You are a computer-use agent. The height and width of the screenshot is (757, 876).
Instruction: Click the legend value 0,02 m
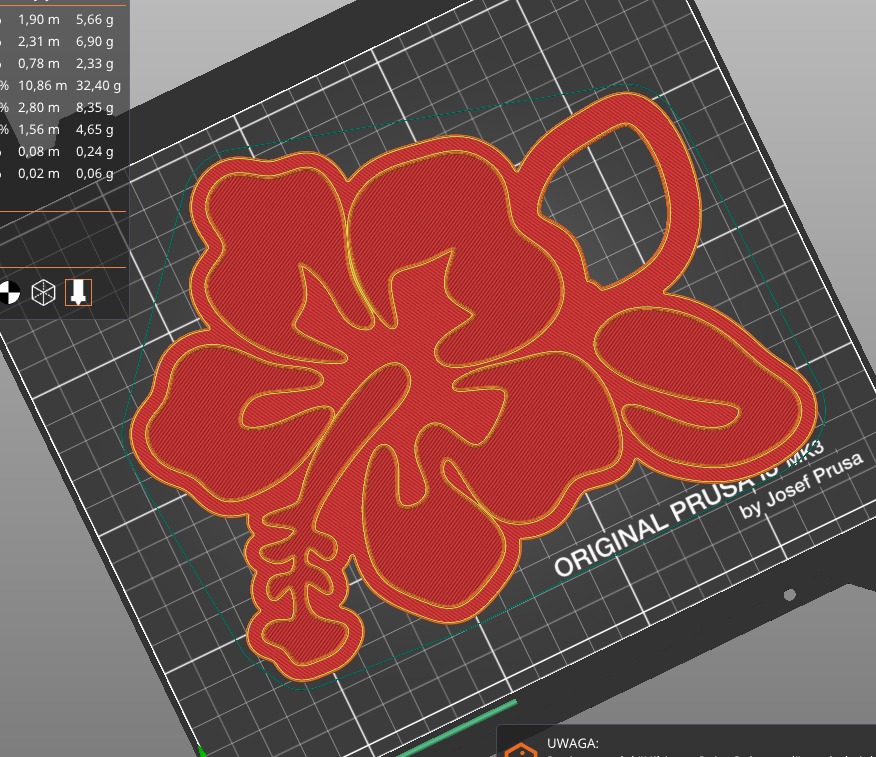[39, 174]
